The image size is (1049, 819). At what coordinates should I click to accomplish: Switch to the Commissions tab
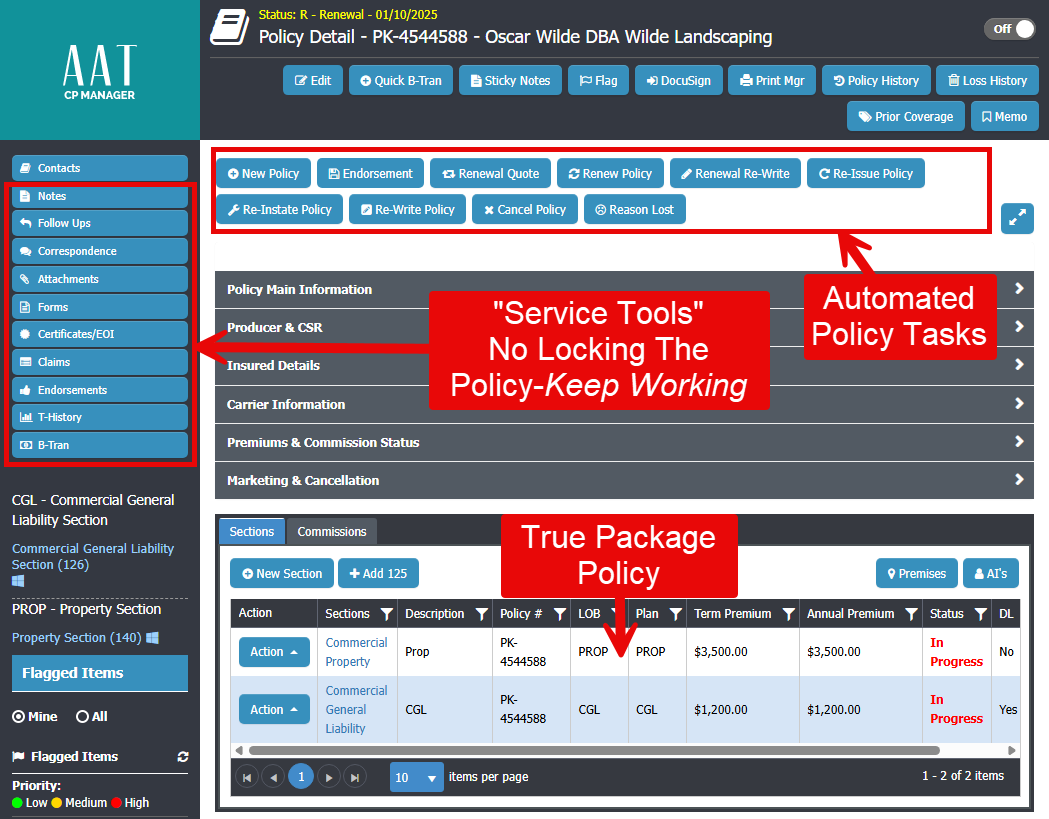coord(332,532)
